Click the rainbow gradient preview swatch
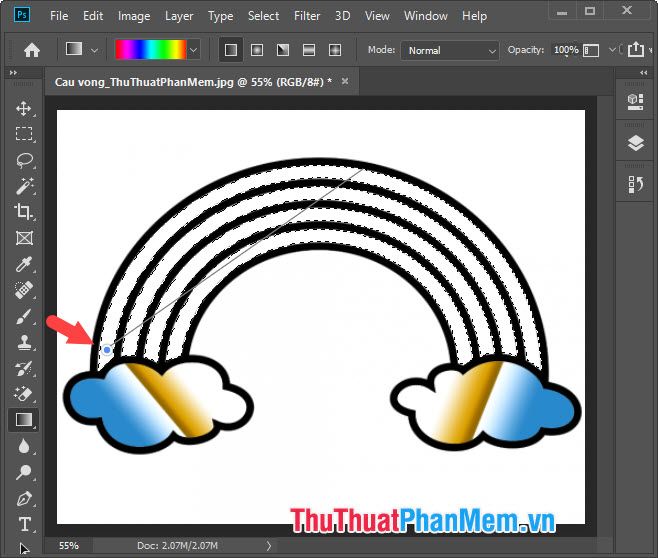Viewport: 658px width, 558px height. pos(151,50)
